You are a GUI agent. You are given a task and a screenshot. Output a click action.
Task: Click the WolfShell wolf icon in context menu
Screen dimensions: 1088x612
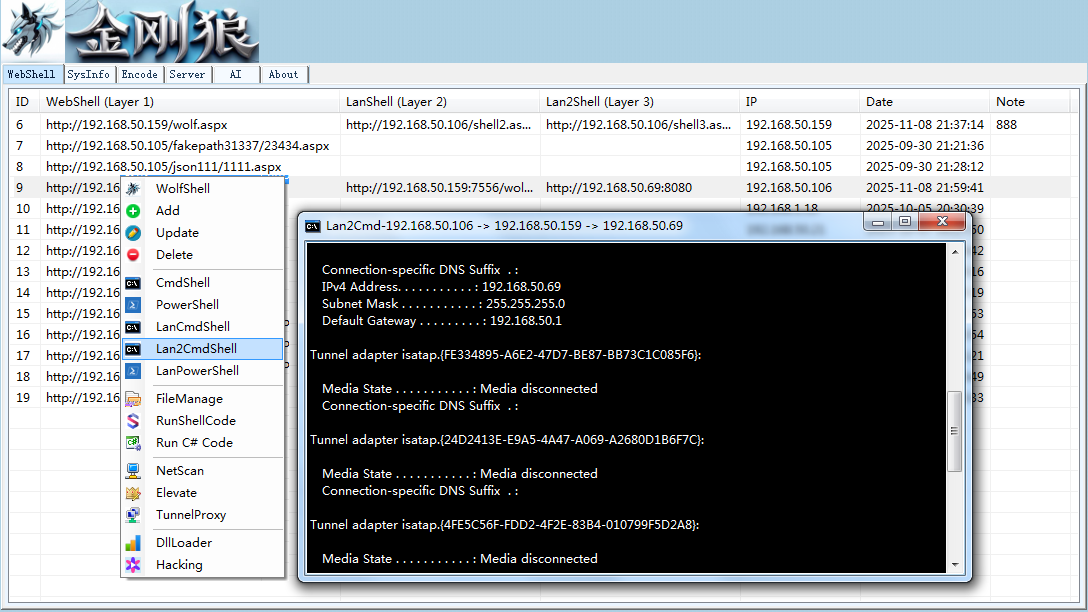click(x=133, y=188)
